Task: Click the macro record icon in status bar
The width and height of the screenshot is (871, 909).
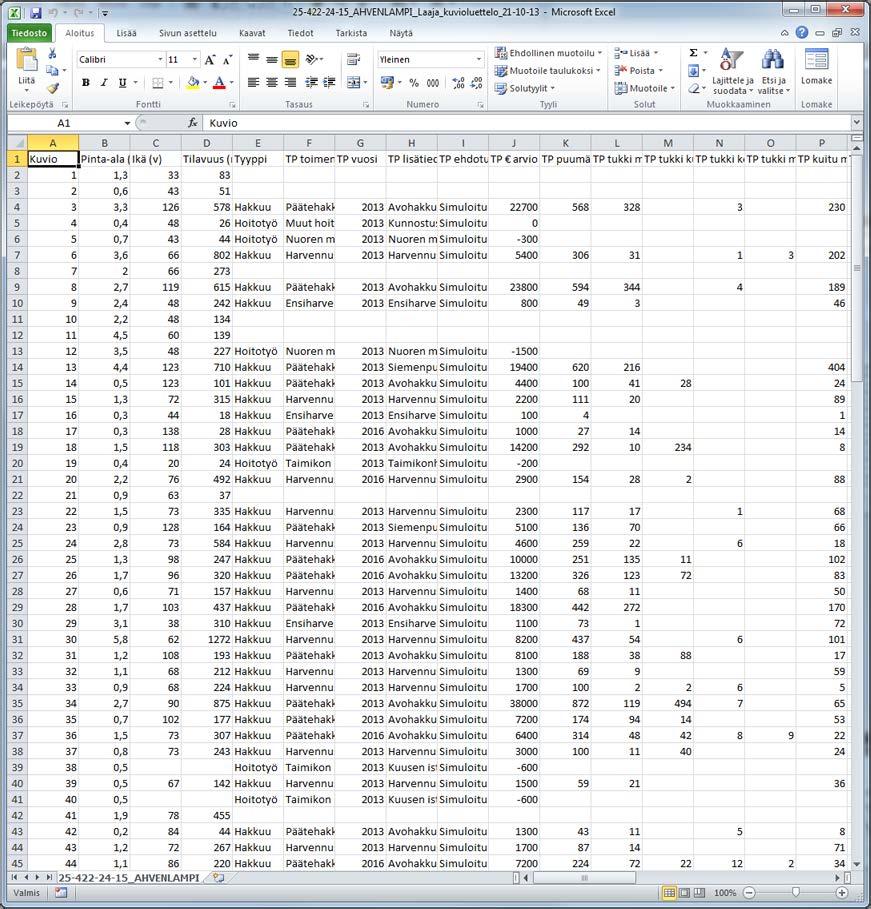Action: [61, 893]
